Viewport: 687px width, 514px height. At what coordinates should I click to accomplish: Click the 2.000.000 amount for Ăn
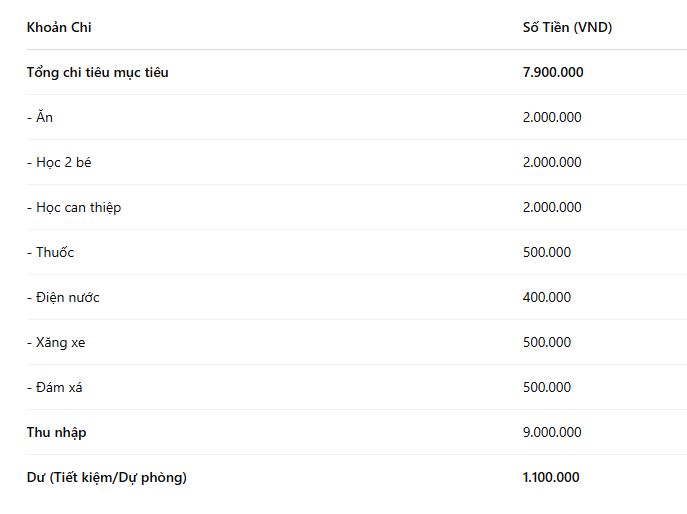552,117
